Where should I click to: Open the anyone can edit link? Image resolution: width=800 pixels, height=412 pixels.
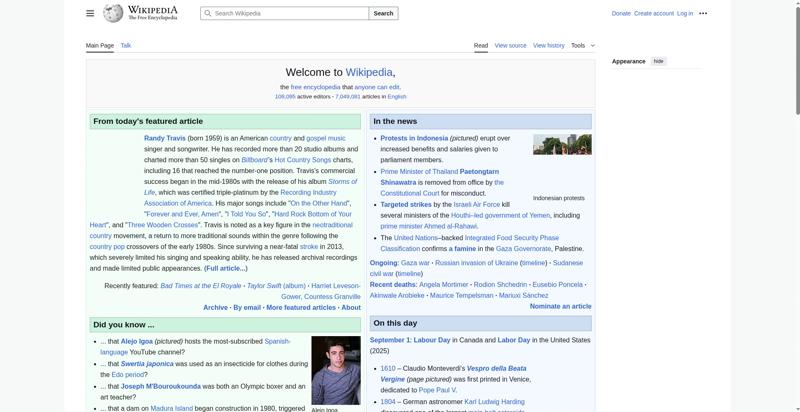pos(377,87)
